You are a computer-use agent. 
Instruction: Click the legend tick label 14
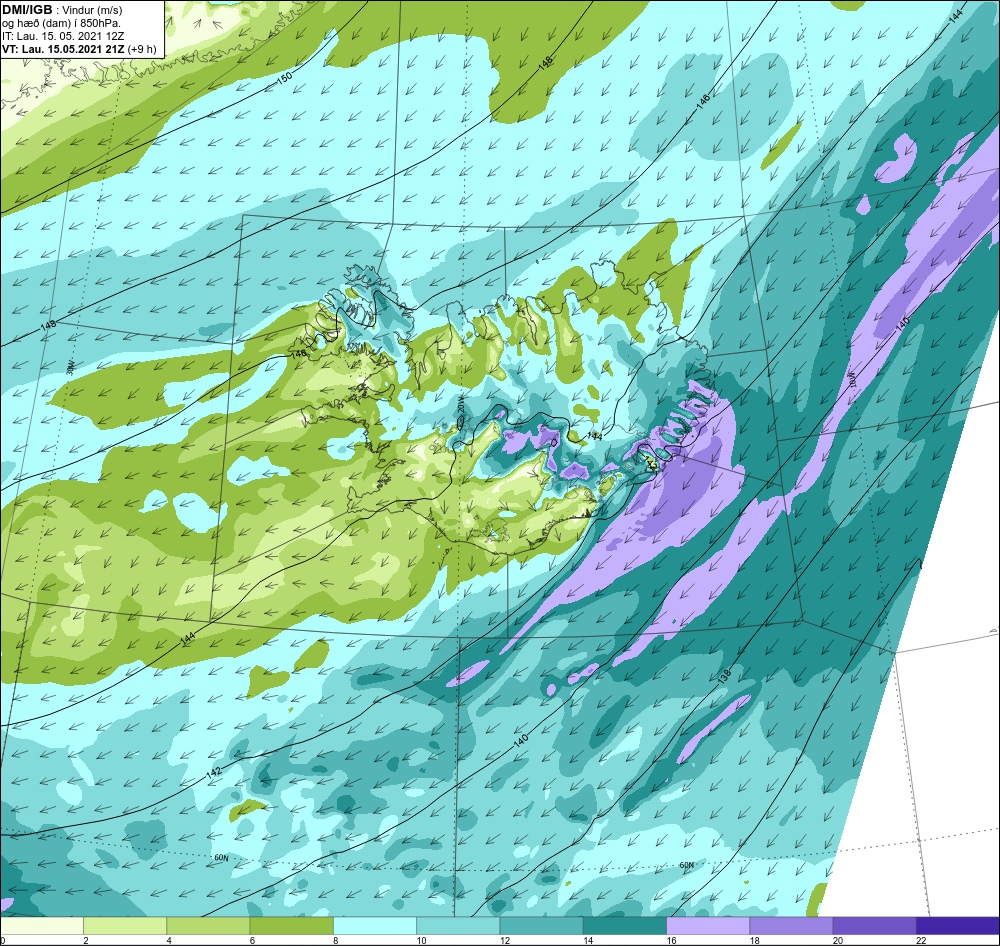[587, 940]
